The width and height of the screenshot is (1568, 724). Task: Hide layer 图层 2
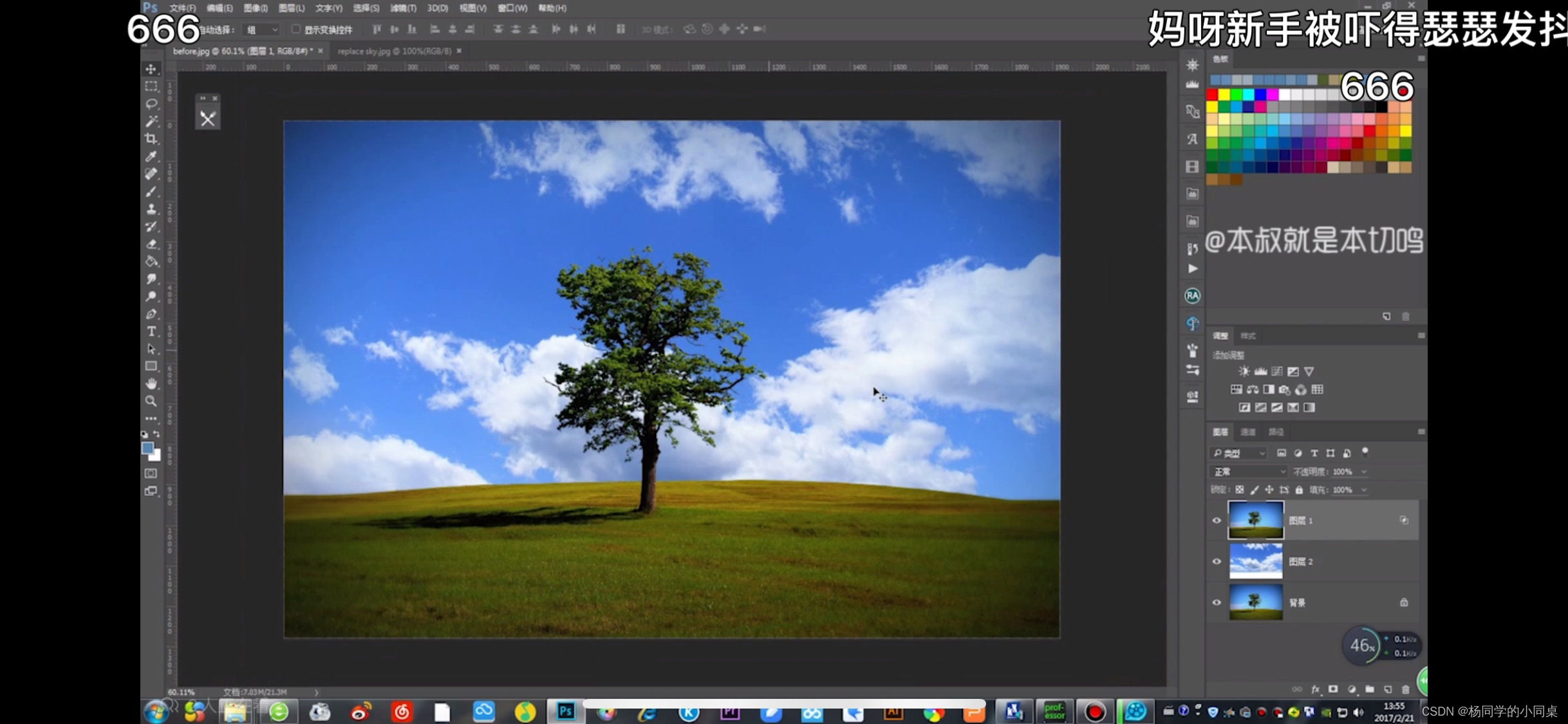(x=1217, y=561)
